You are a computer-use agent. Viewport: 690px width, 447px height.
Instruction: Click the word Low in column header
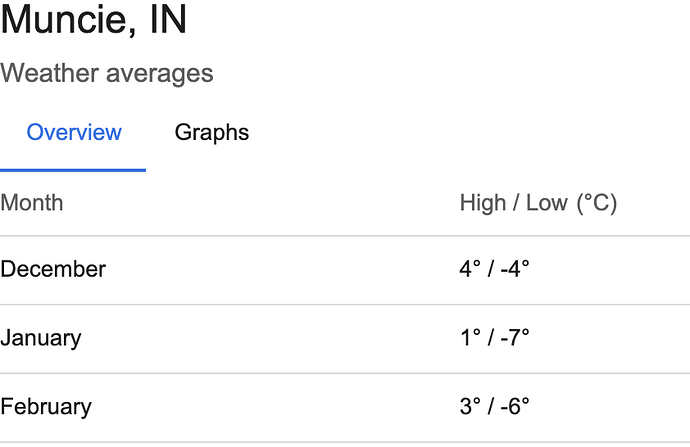pos(547,203)
